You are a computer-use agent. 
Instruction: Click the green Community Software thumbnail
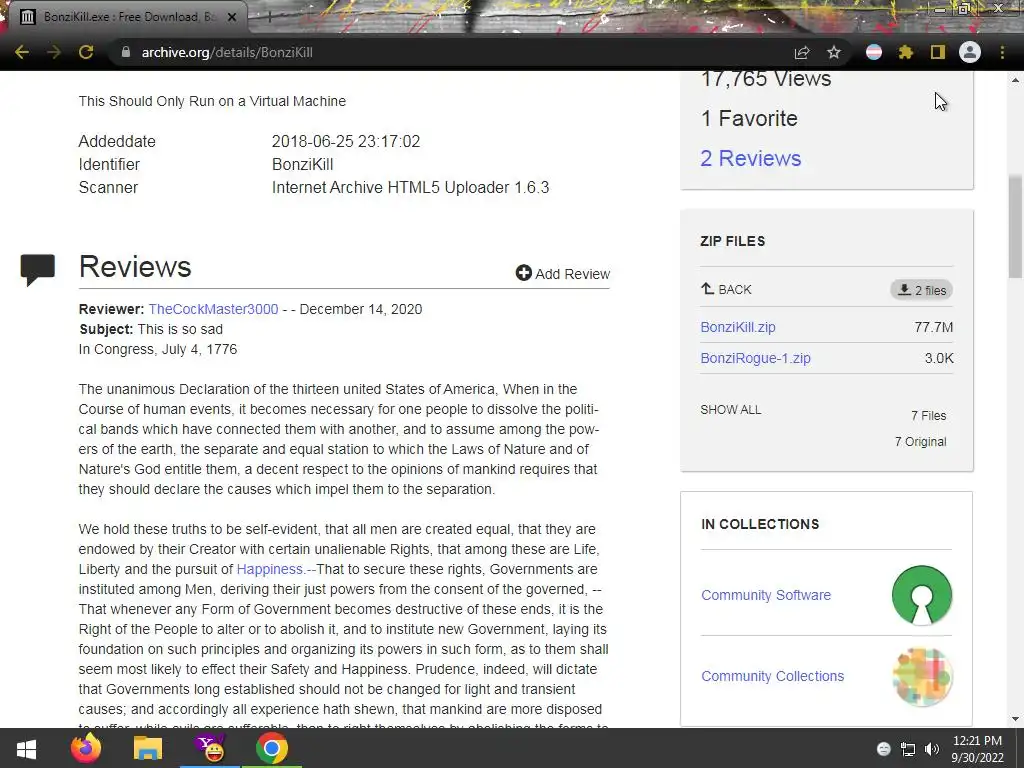[921, 595]
